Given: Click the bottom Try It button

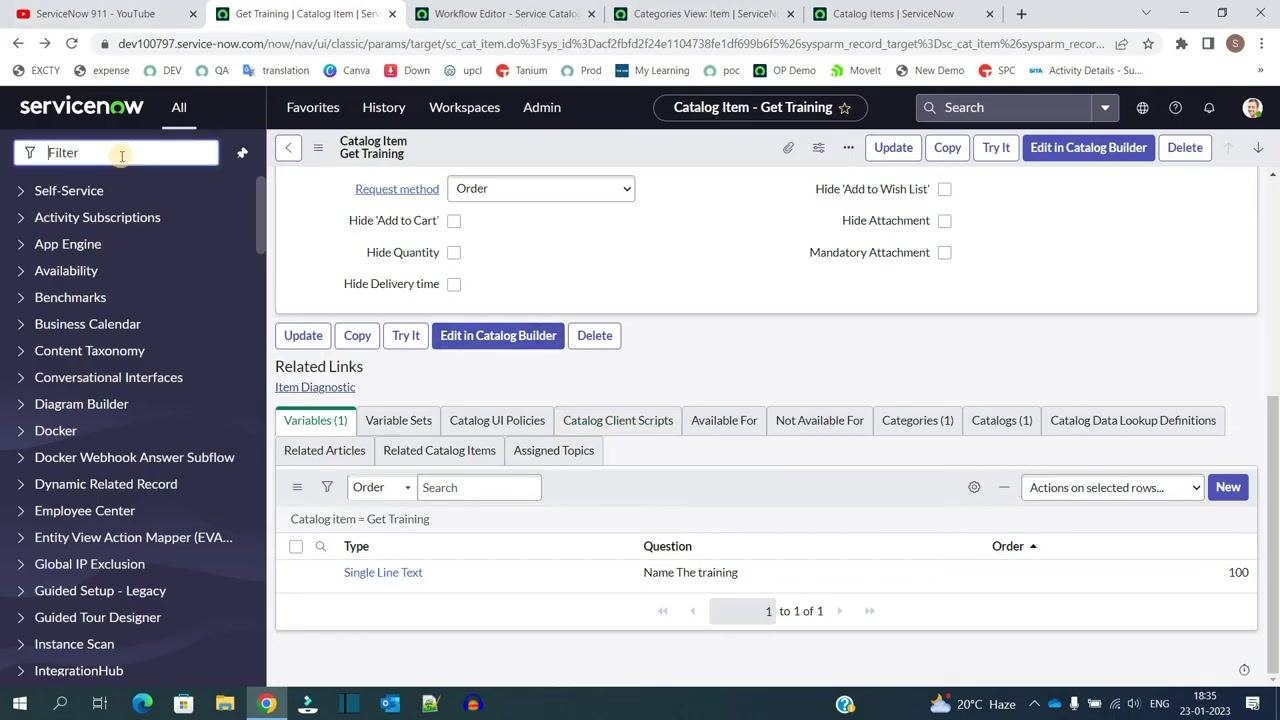Looking at the screenshot, I should [406, 336].
